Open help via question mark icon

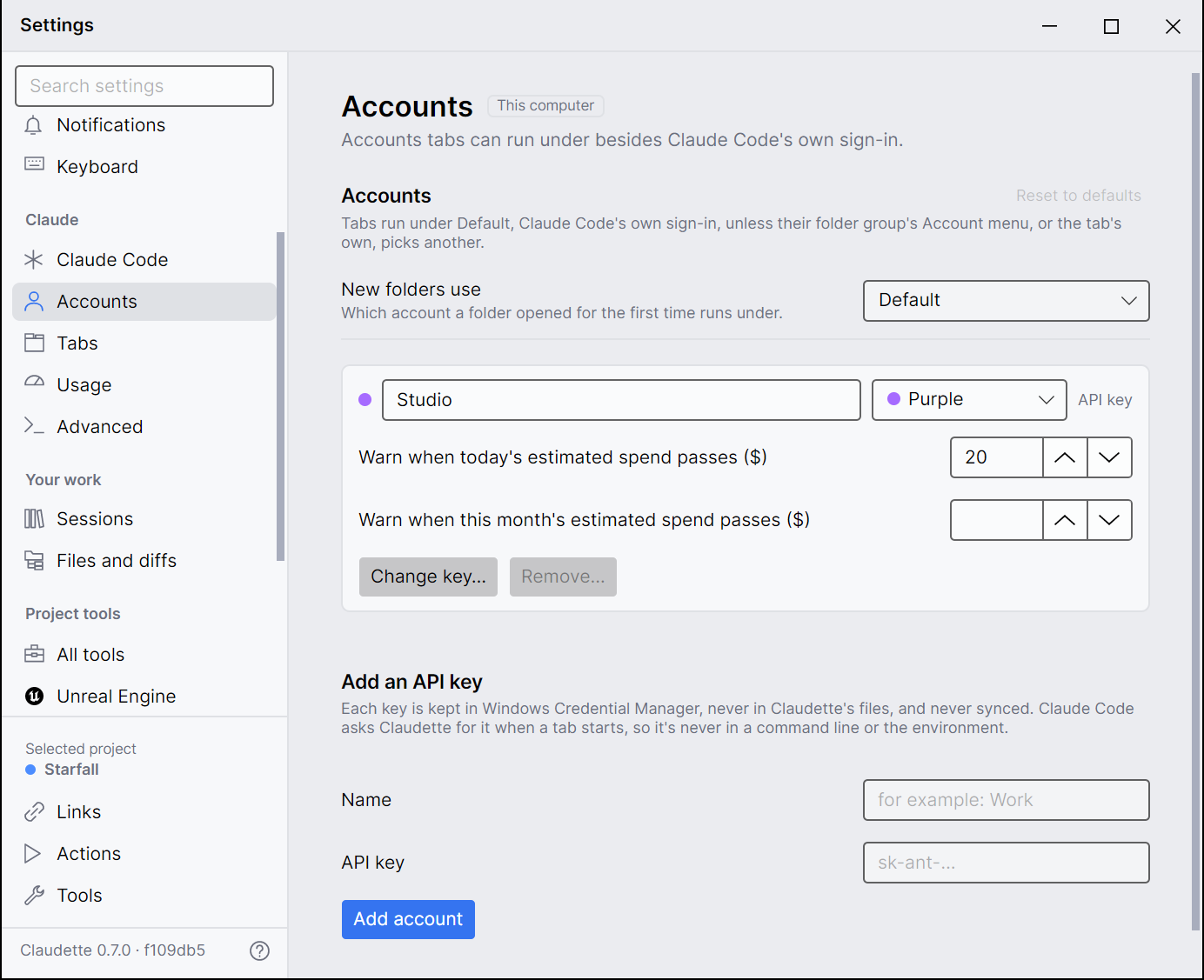coord(259,950)
